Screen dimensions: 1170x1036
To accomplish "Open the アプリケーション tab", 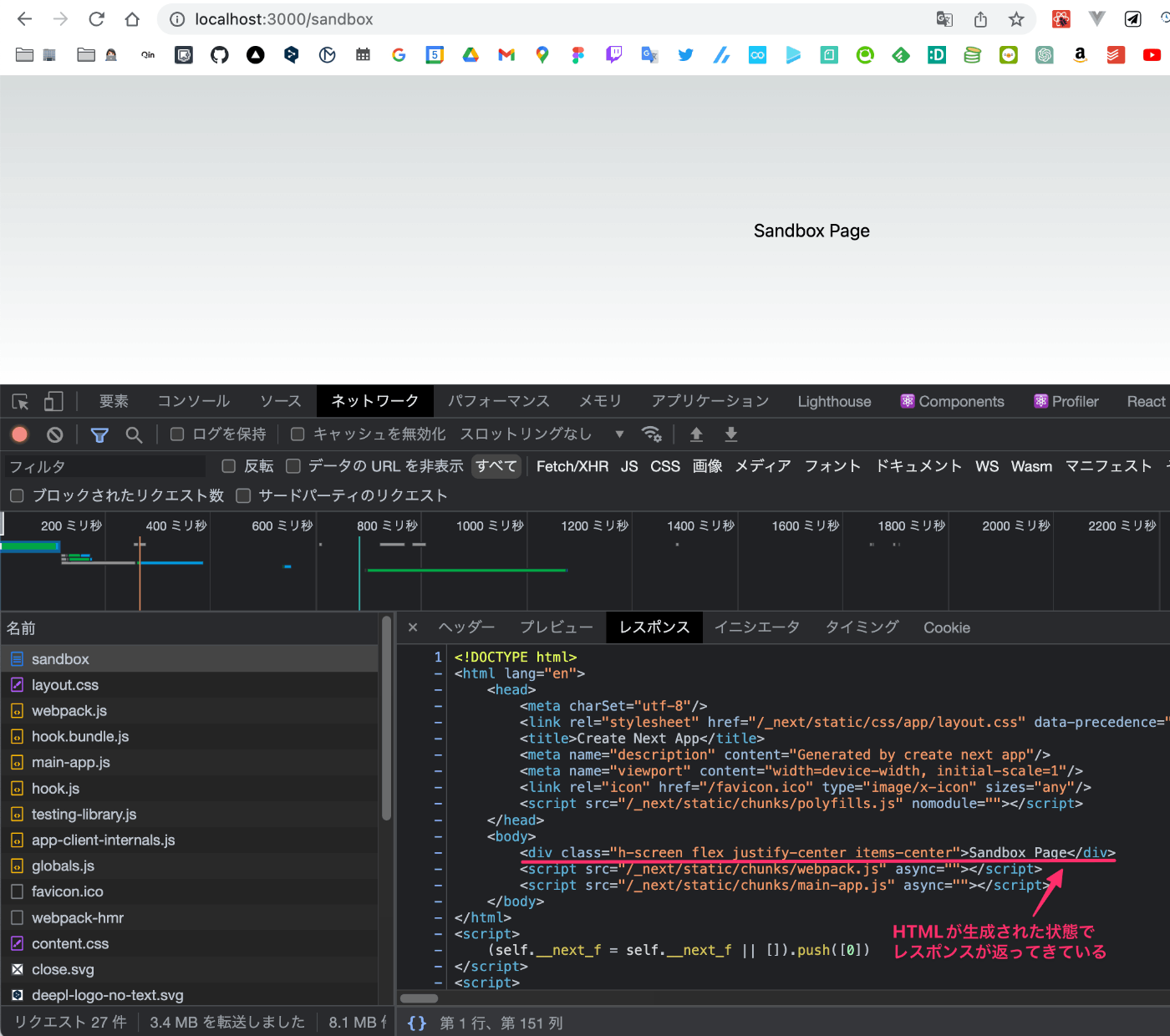I will (710, 402).
